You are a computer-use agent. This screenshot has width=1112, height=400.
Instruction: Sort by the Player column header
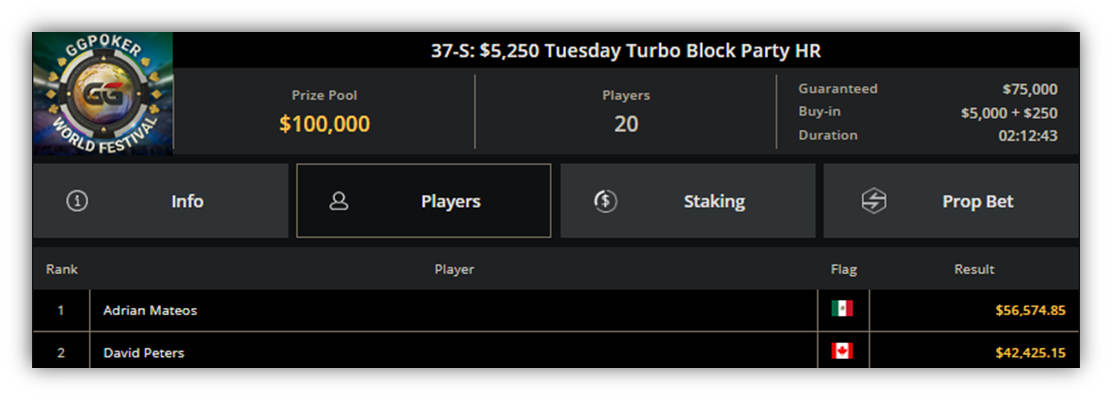pos(455,270)
